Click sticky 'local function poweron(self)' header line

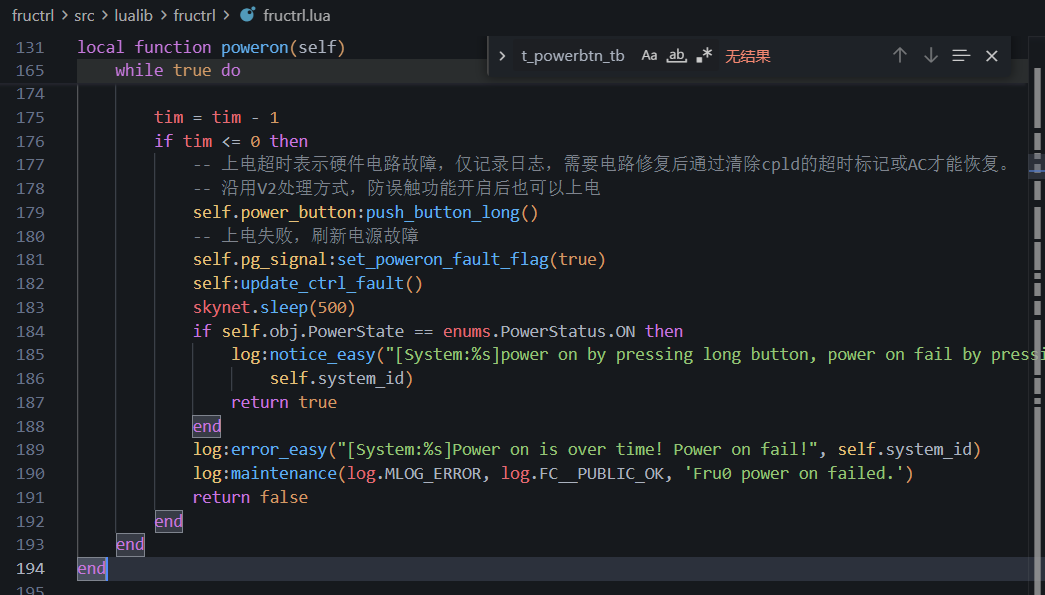pyautogui.click(x=211, y=47)
